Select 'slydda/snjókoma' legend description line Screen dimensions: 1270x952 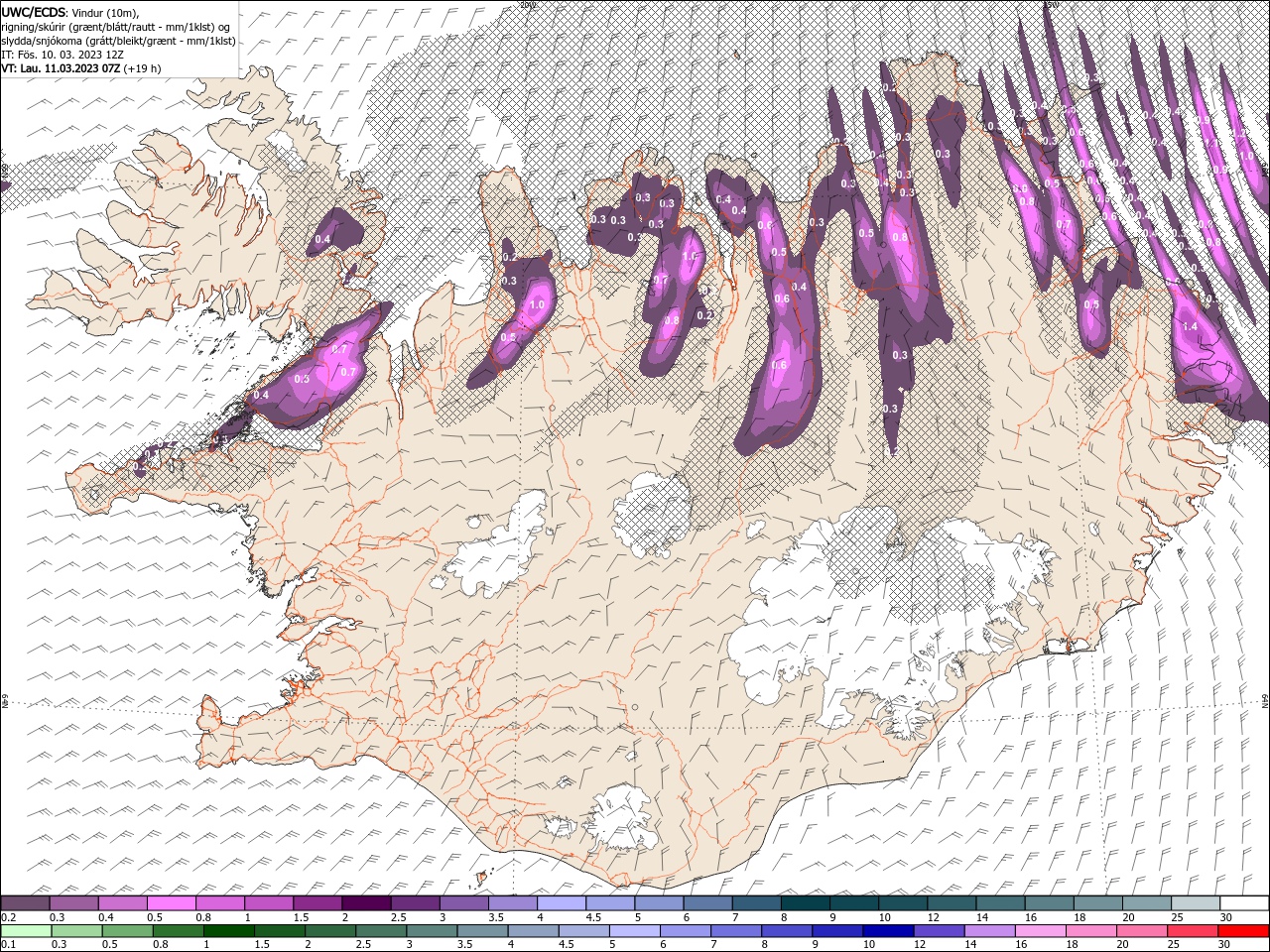click(x=118, y=41)
